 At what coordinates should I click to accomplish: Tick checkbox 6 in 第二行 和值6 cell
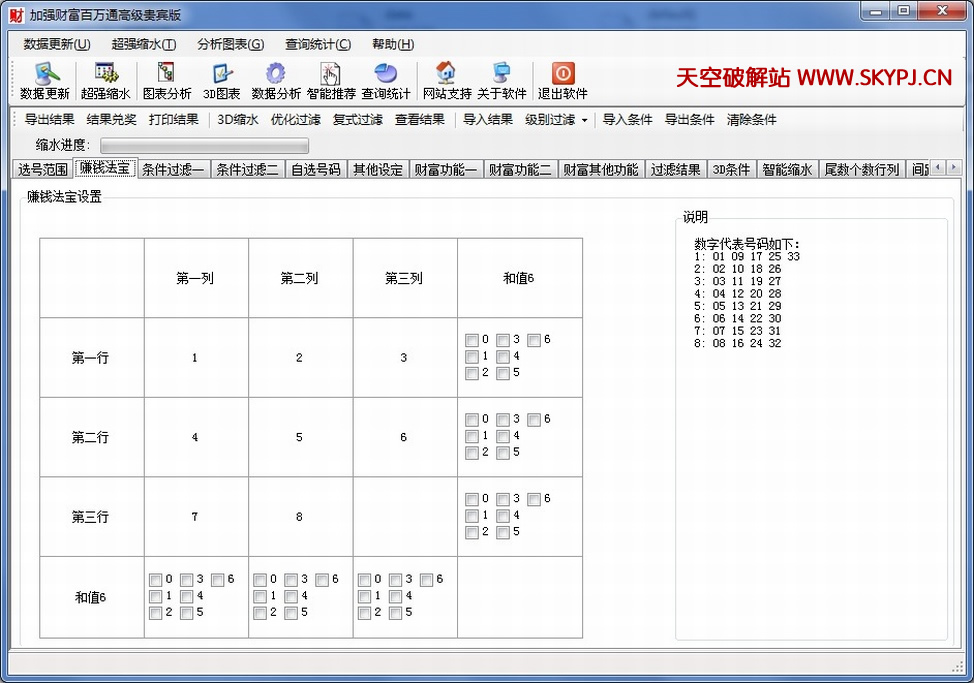534,420
